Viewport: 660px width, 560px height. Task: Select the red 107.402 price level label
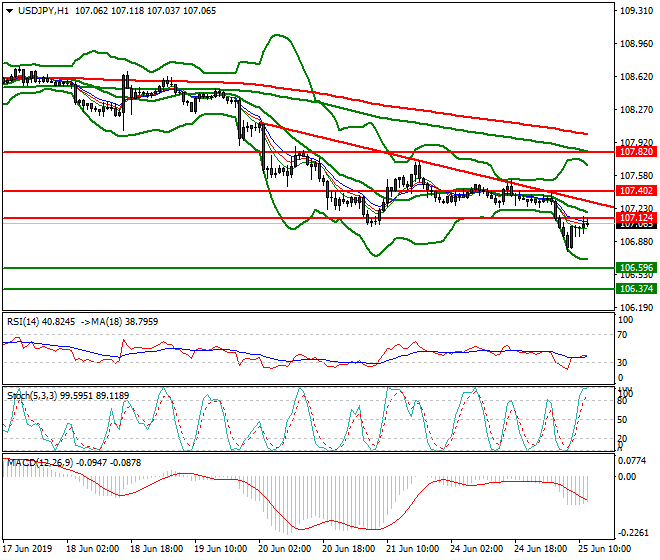tap(636, 191)
